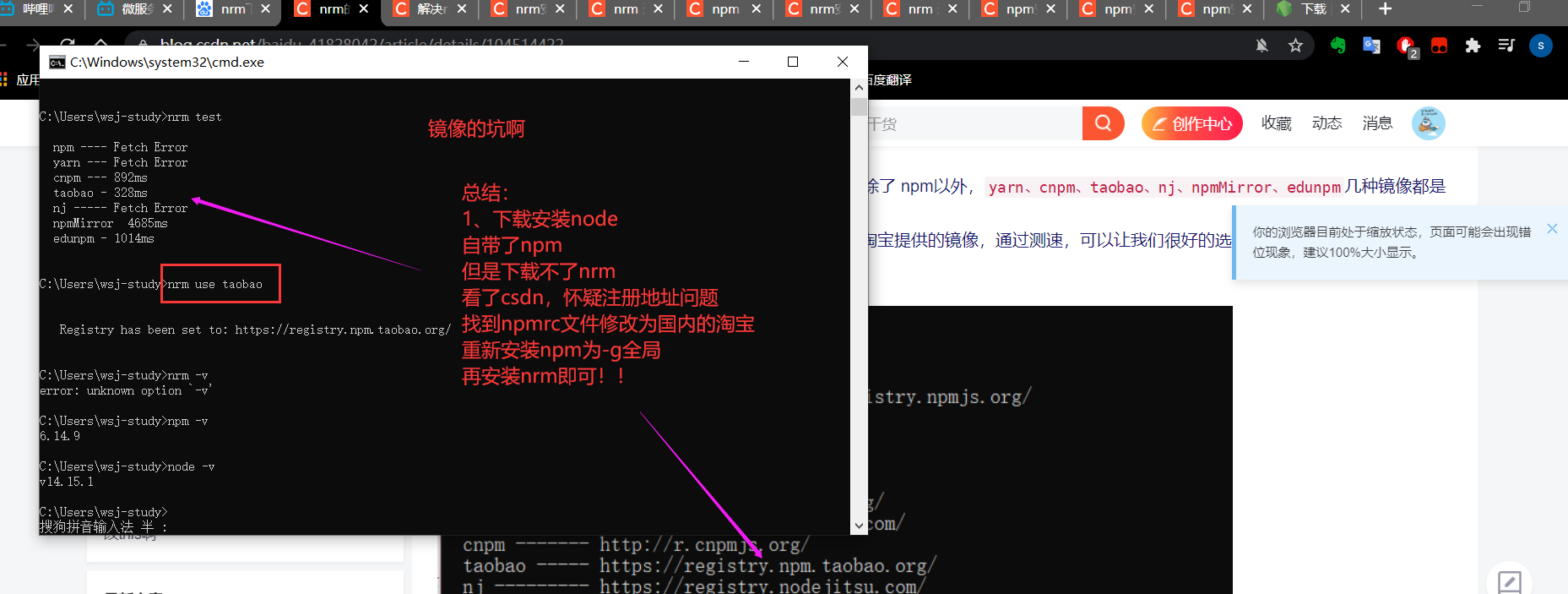The height and width of the screenshot is (594, 1568).
Task: Click the 搜狗拼音输入法 status line in cmd
Action: tap(104, 526)
